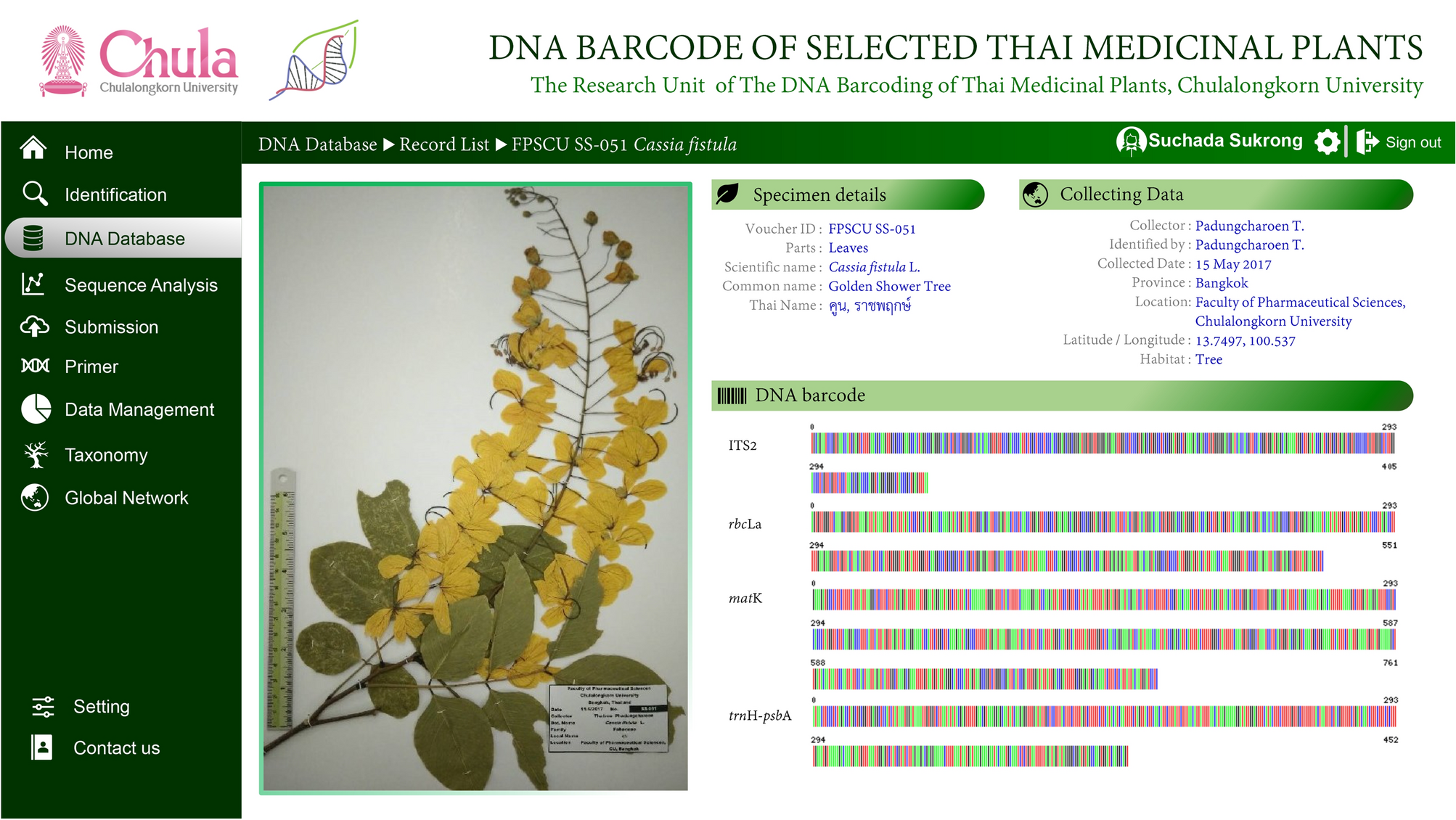This screenshot has width=1456, height=820.
Task: Click the first ITS2 barcode strip
Action: coord(1103,443)
